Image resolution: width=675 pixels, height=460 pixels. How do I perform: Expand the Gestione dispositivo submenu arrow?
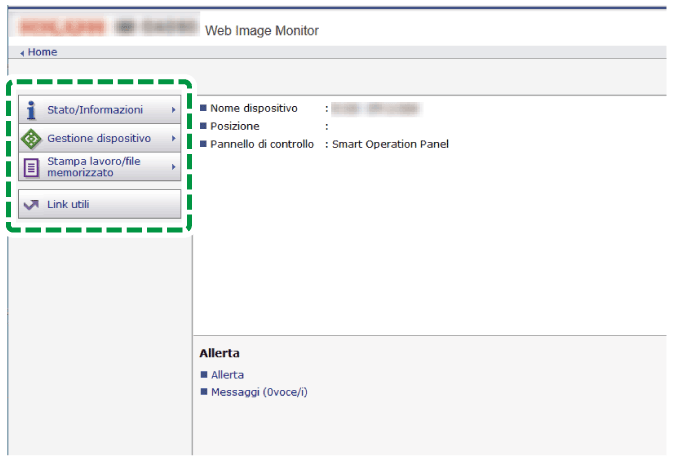173,138
